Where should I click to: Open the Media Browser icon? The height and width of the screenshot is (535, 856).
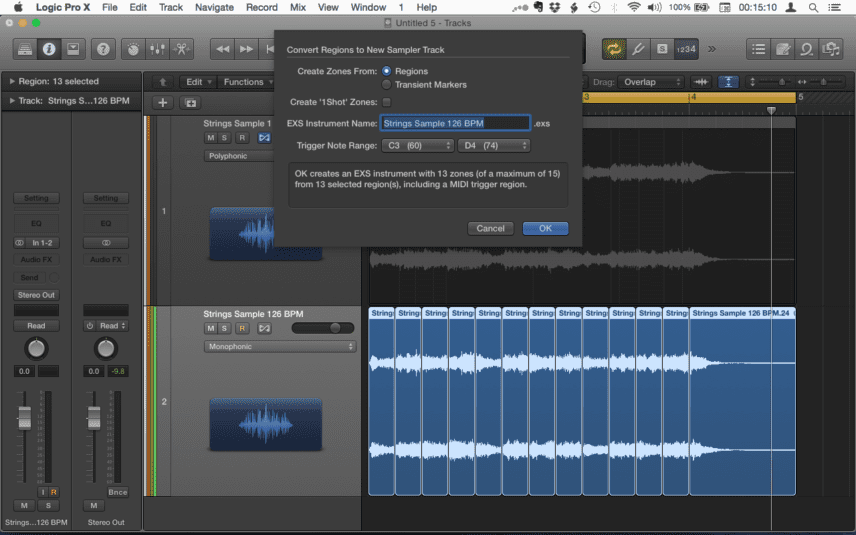pos(830,49)
